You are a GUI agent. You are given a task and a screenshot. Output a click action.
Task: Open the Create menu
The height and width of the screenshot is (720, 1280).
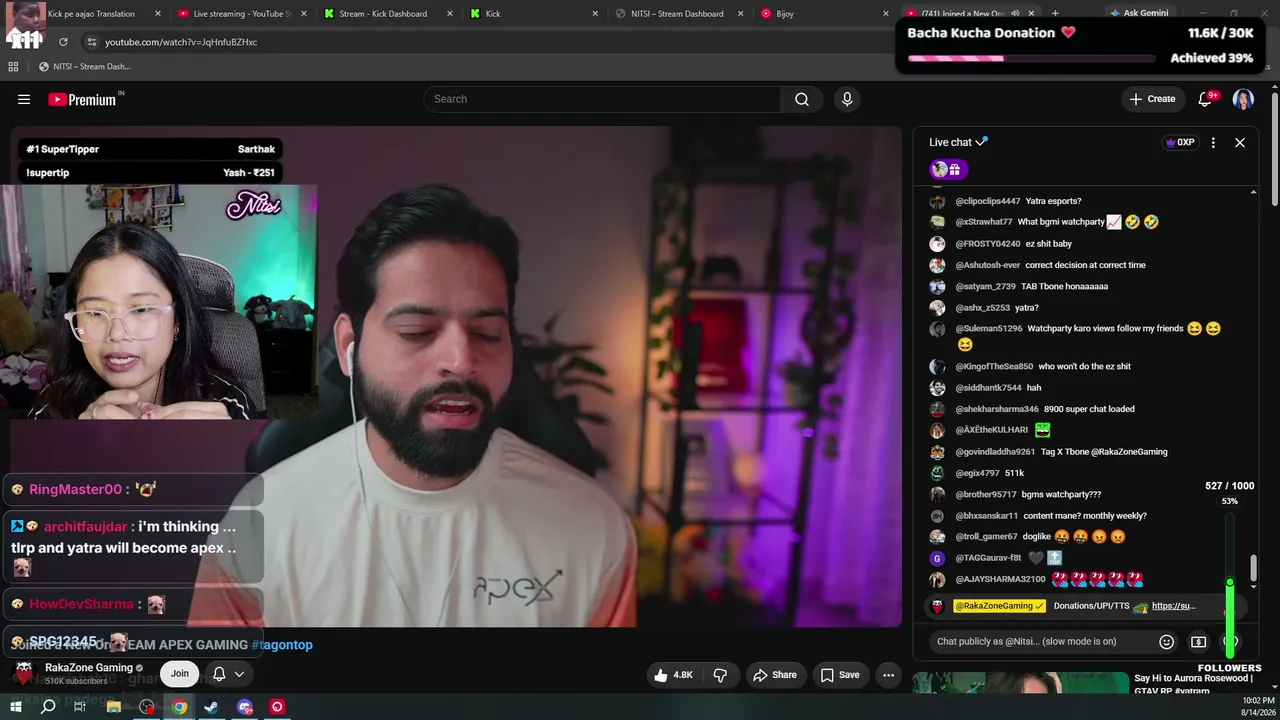pos(1152,99)
